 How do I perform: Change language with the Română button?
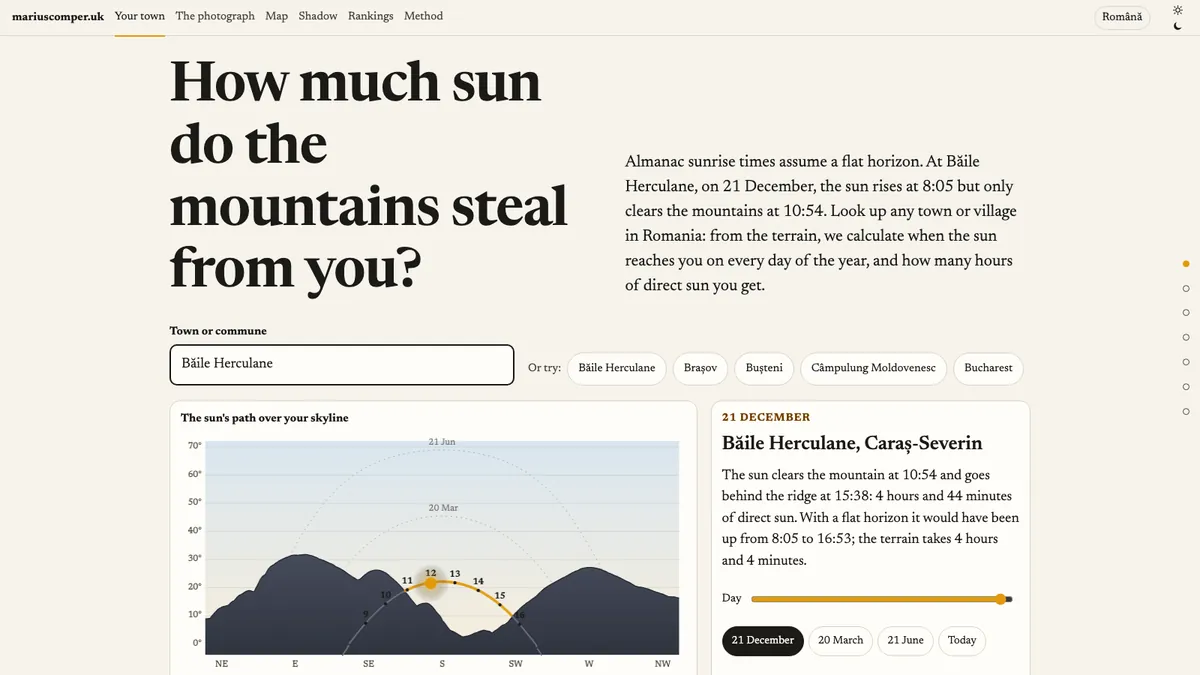point(1122,18)
